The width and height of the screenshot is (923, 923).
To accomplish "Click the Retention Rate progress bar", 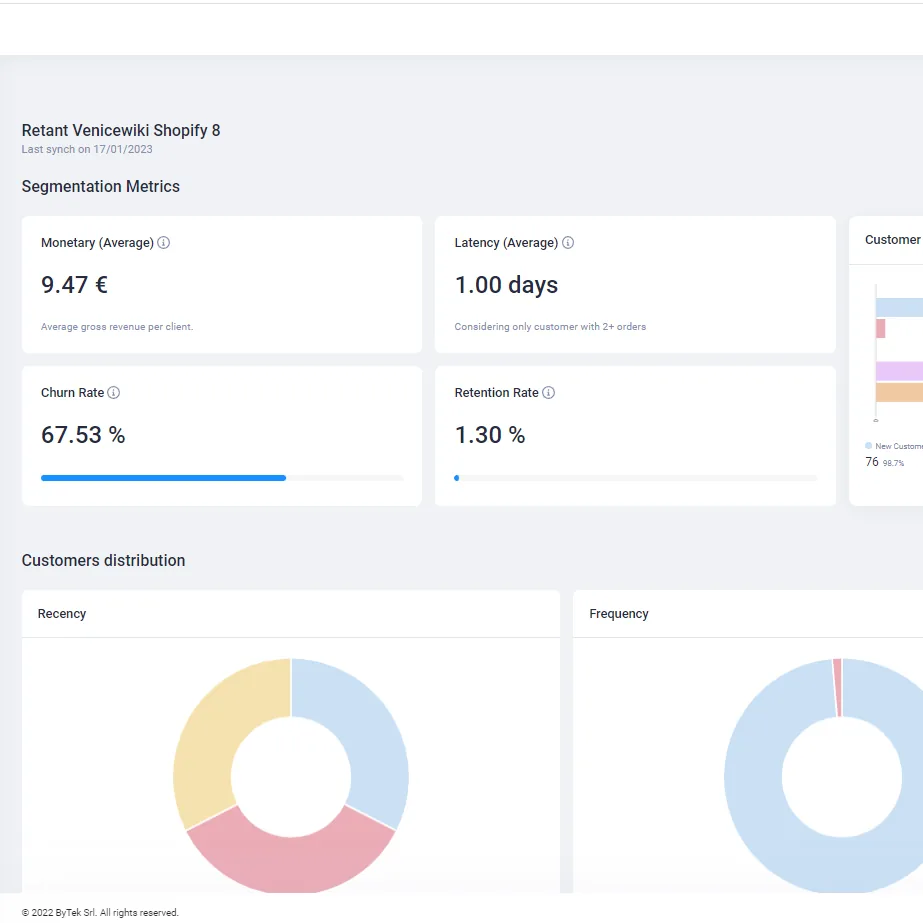I will tap(636, 478).
